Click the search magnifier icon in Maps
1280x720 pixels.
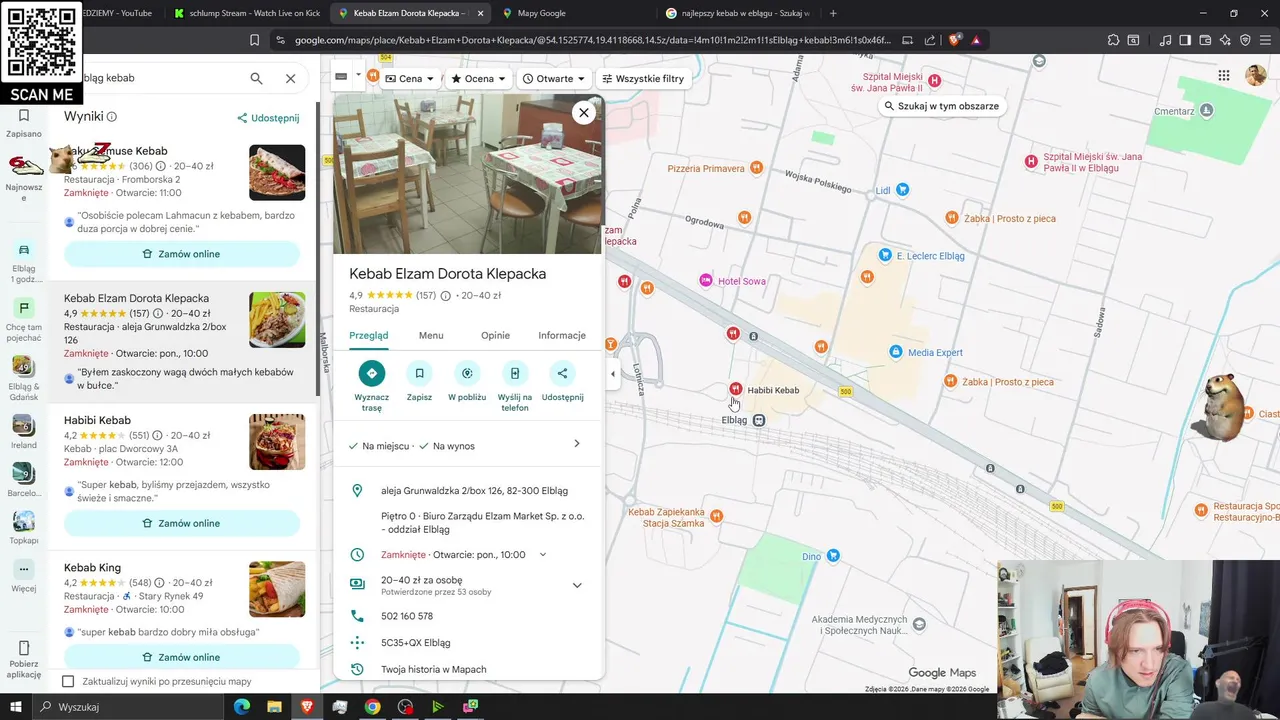click(256, 78)
